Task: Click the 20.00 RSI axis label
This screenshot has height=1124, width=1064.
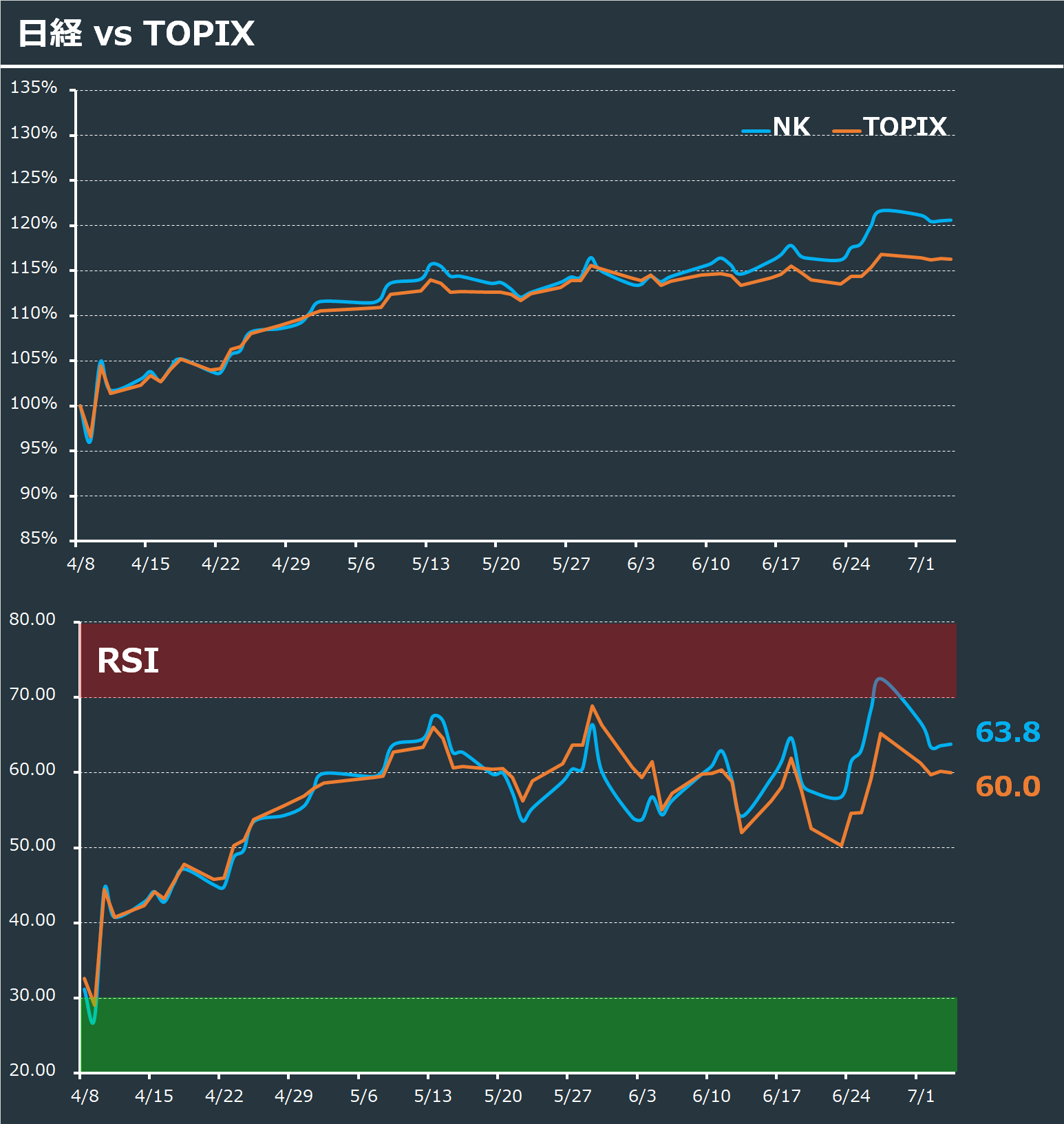Action: tap(32, 1070)
